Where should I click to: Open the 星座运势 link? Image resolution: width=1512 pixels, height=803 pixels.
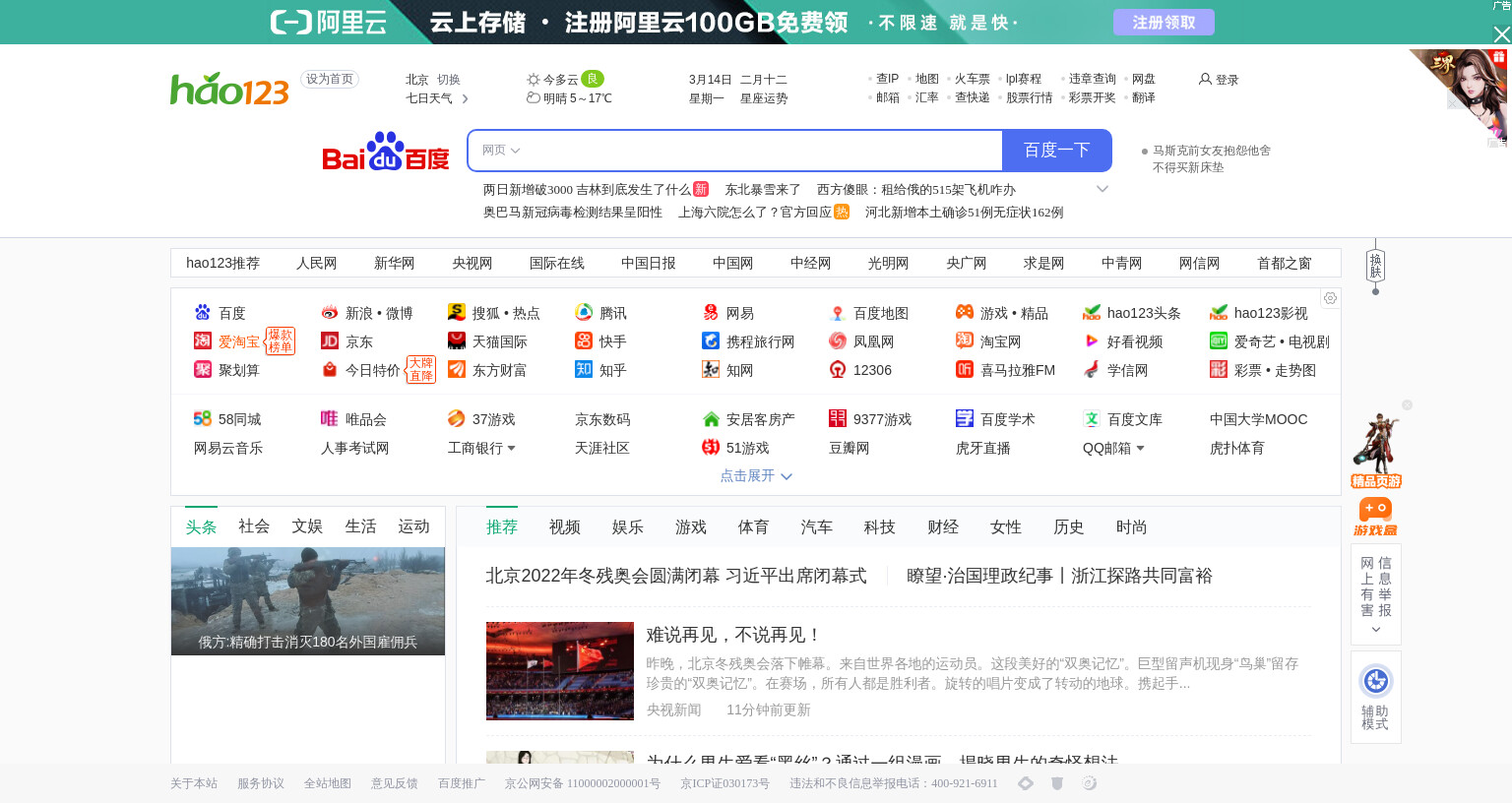click(x=764, y=98)
